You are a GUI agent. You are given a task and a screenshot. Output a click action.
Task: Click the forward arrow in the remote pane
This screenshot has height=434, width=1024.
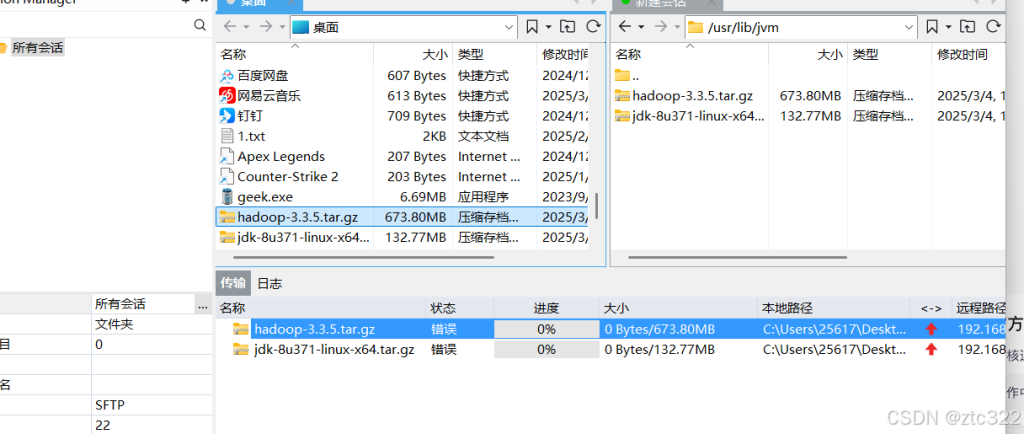[660, 27]
